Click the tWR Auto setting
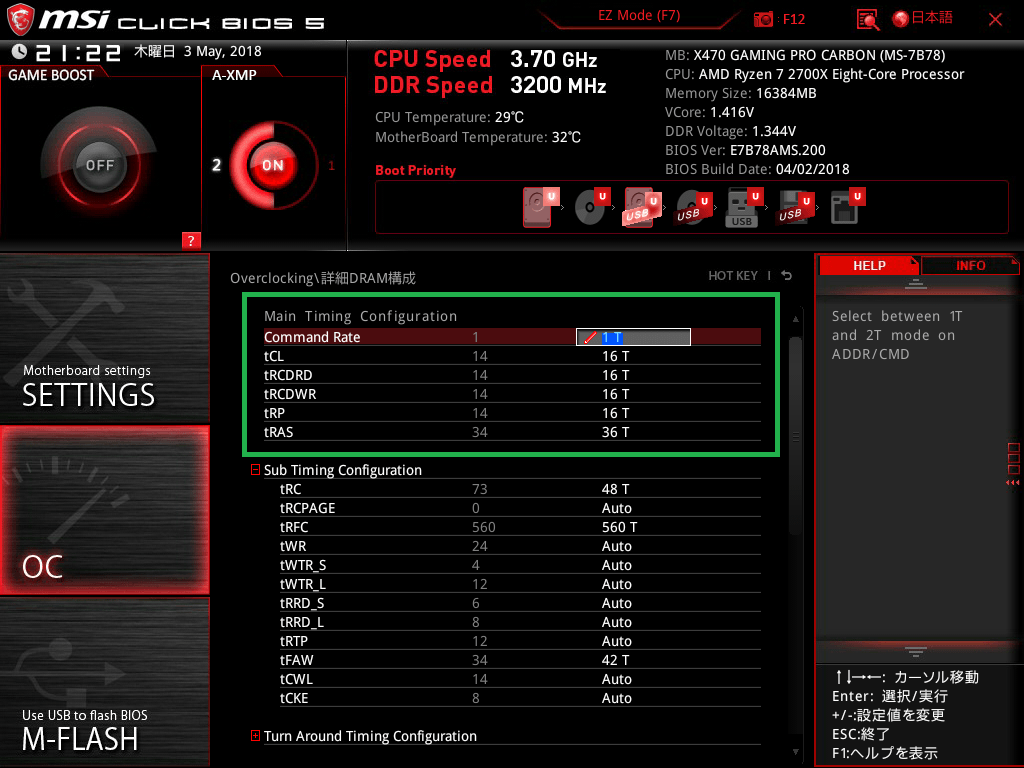 pos(616,546)
